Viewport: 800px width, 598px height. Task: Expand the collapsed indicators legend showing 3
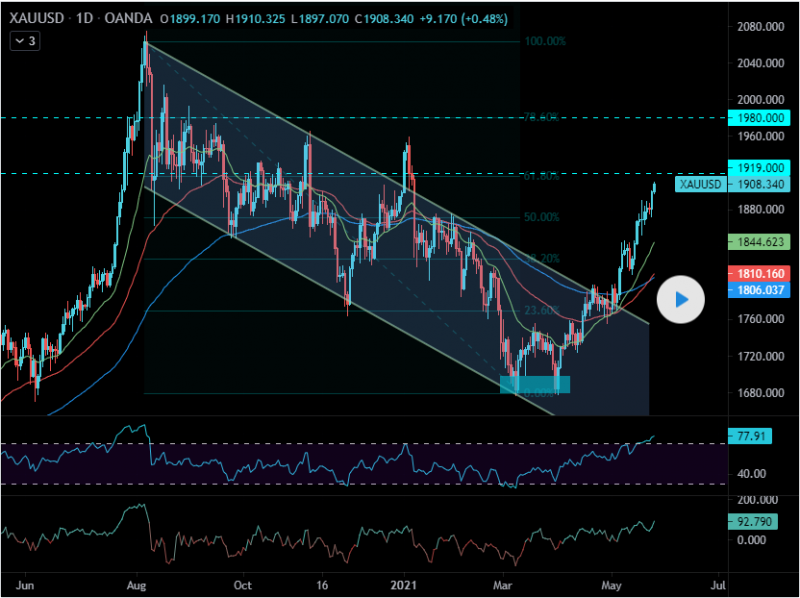[x=23, y=41]
